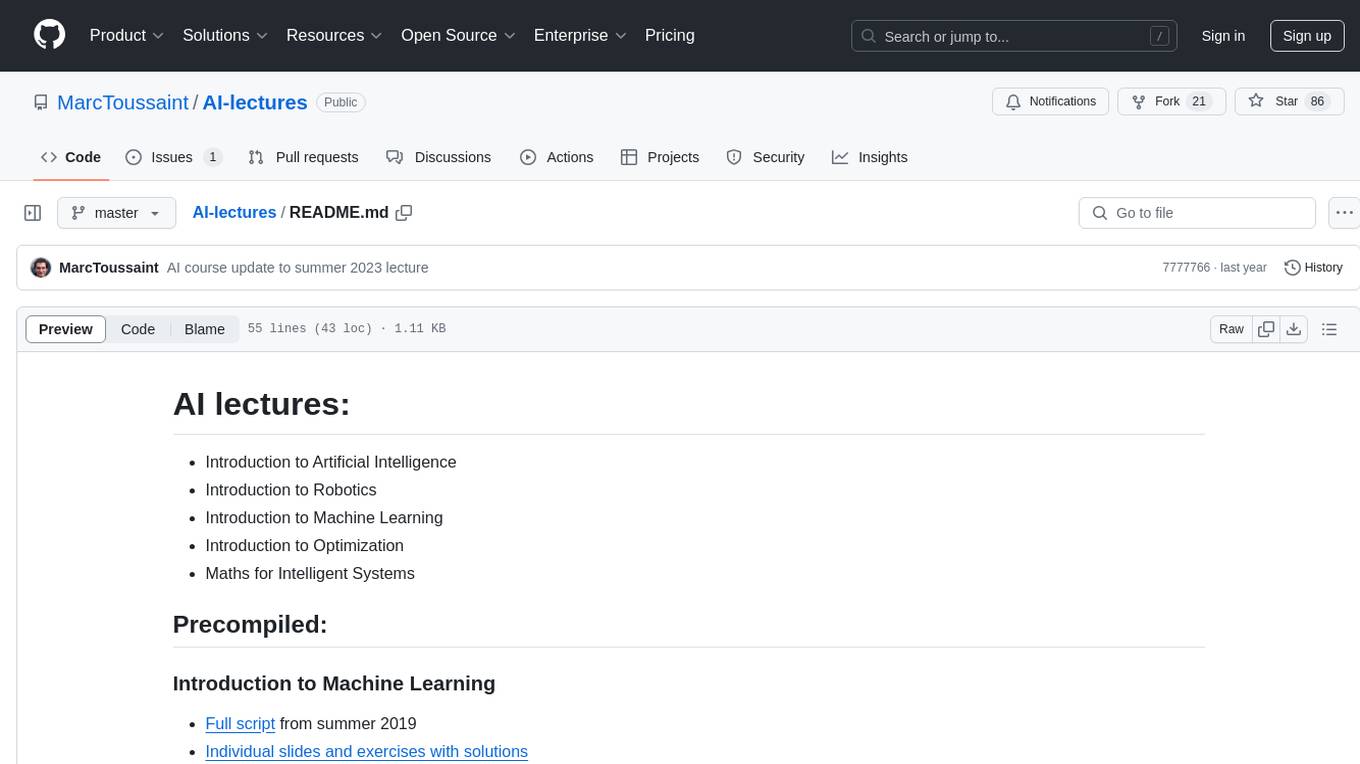Click the file info '55 lines (43 loc)' text
Image resolution: width=1360 pixels, height=764 pixels.
(310, 329)
